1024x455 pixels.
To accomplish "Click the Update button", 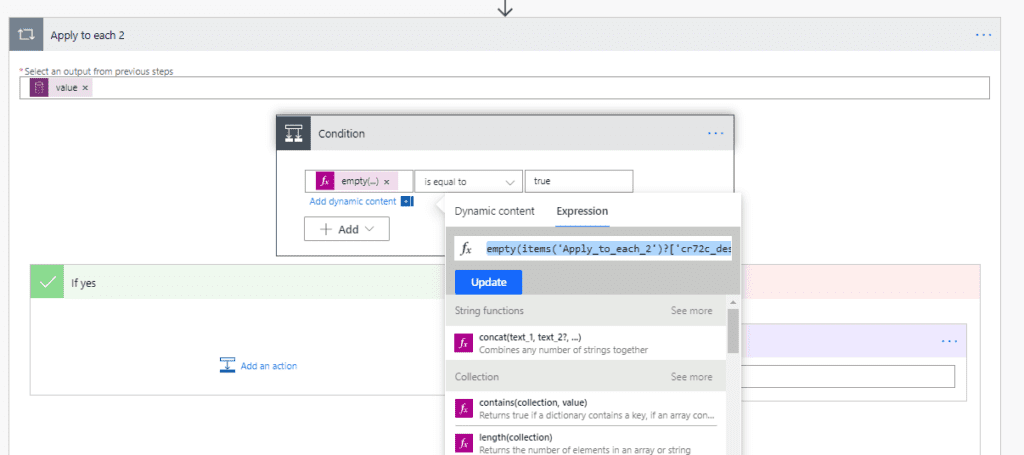I will pos(488,282).
